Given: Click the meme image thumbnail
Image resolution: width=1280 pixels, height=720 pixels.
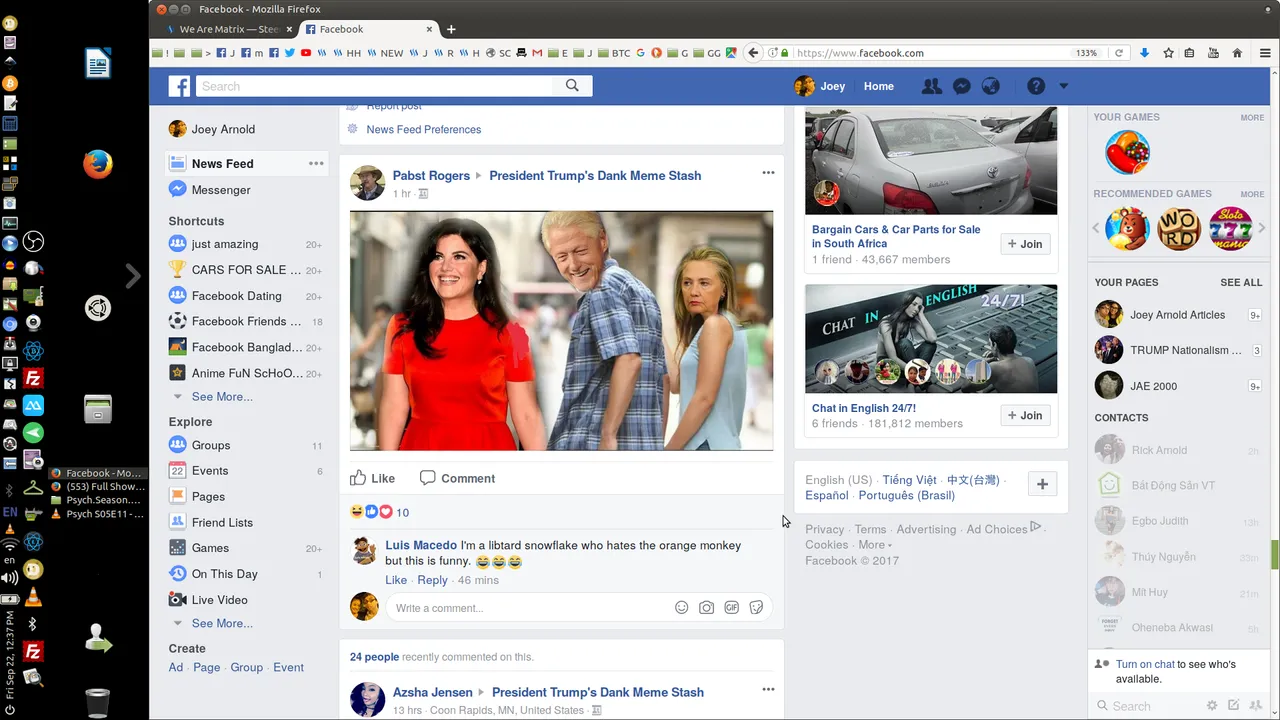Looking at the screenshot, I should (561, 331).
